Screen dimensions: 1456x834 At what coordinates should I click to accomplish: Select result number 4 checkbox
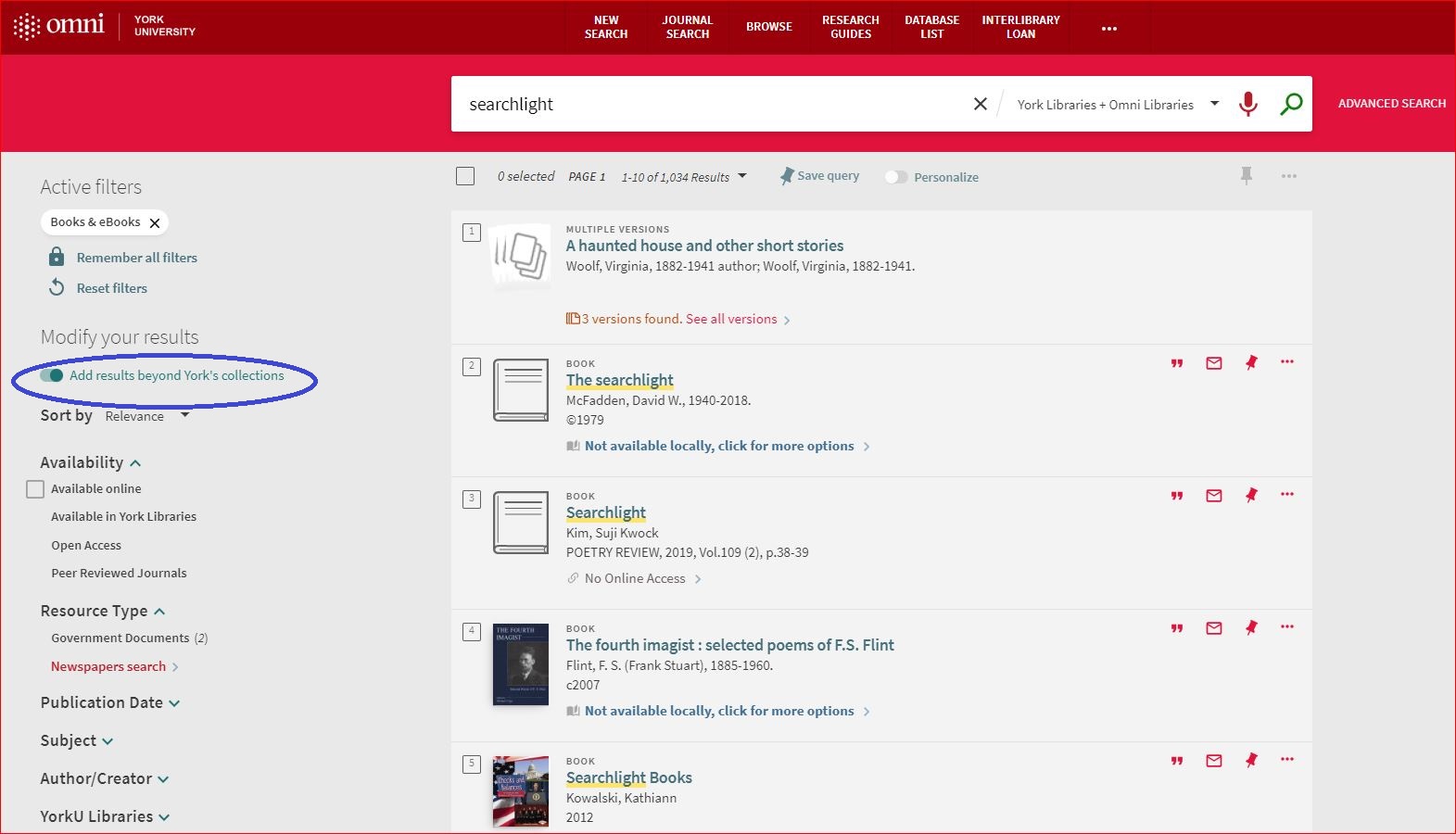pos(472,631)
